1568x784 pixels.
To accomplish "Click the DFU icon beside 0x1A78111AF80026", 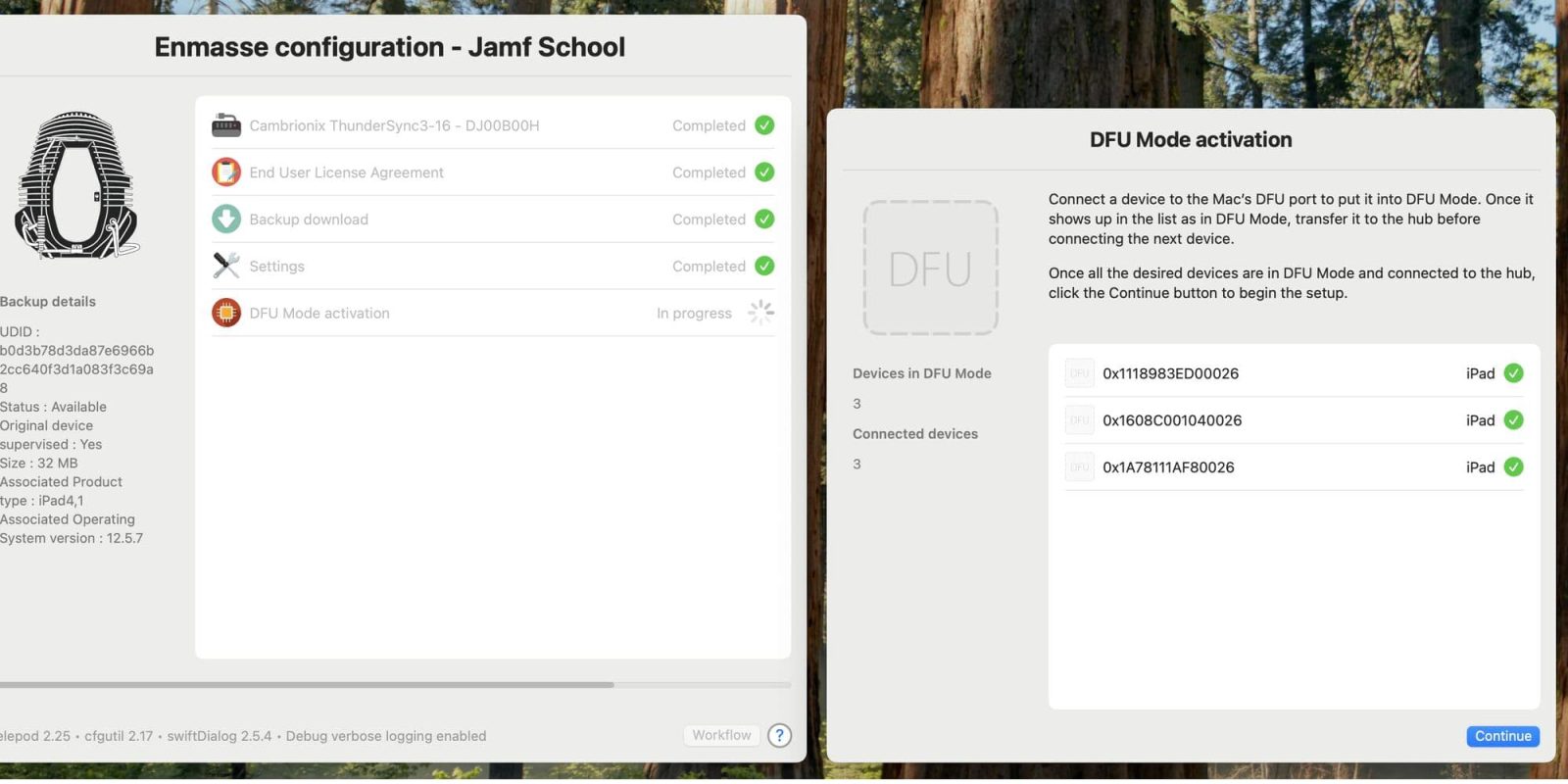I will tap(1079, 467).
